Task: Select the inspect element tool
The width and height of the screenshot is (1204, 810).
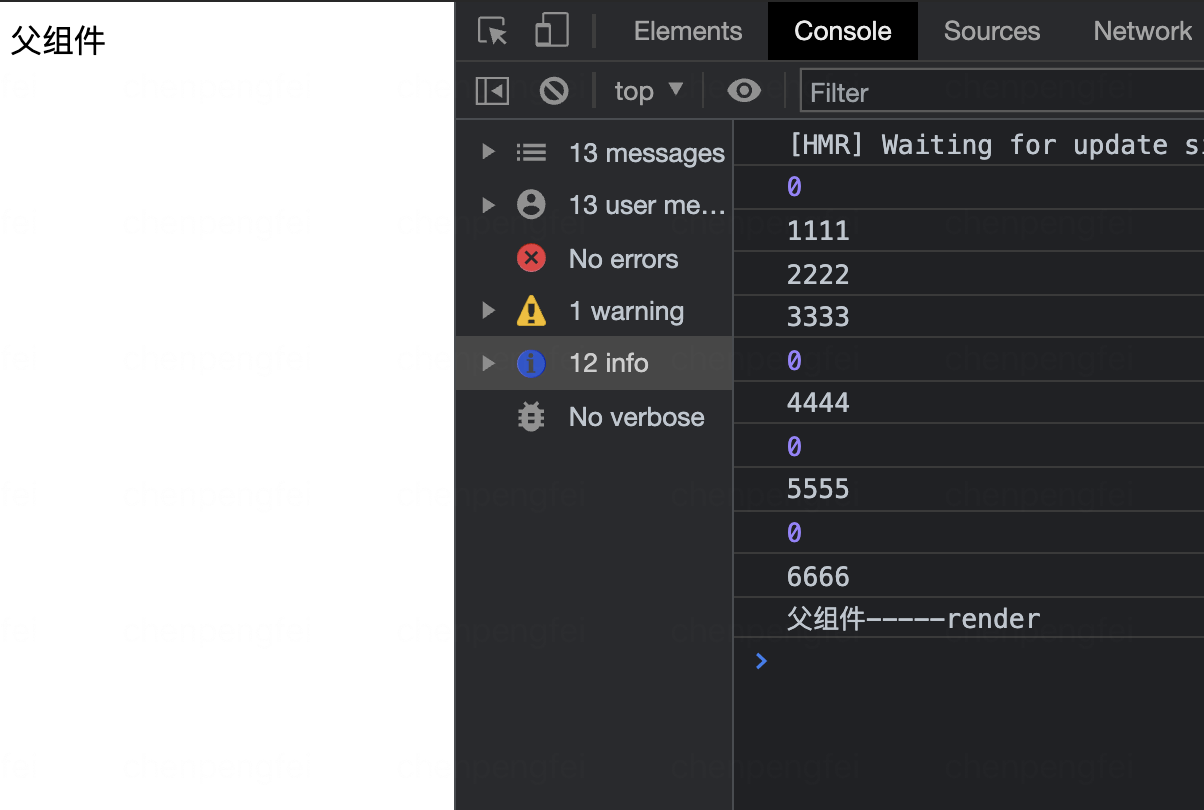Action: [492, 30]
